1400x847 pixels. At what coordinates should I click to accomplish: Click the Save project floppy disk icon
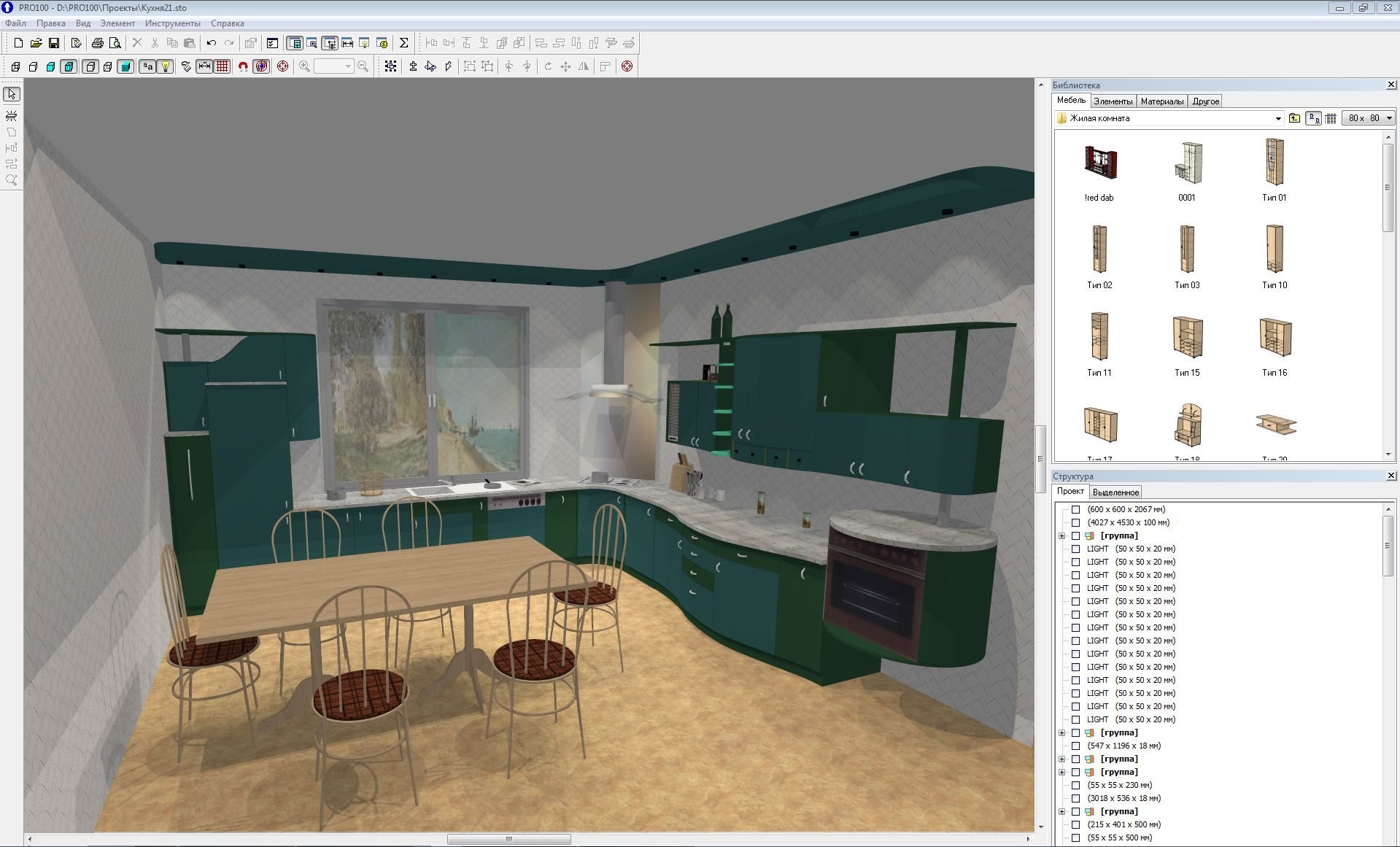pyautogui.click(x=53, y=43)
